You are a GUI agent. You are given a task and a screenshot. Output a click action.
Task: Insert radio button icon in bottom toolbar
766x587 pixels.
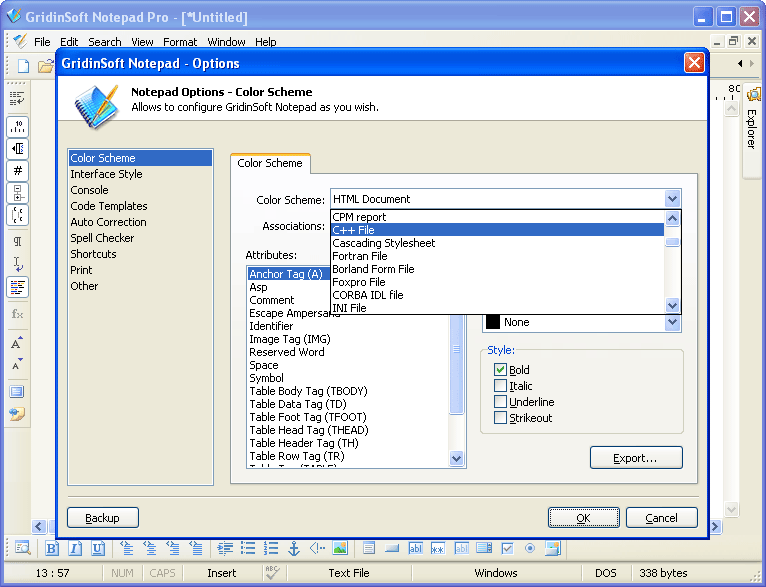click(530, 548)
